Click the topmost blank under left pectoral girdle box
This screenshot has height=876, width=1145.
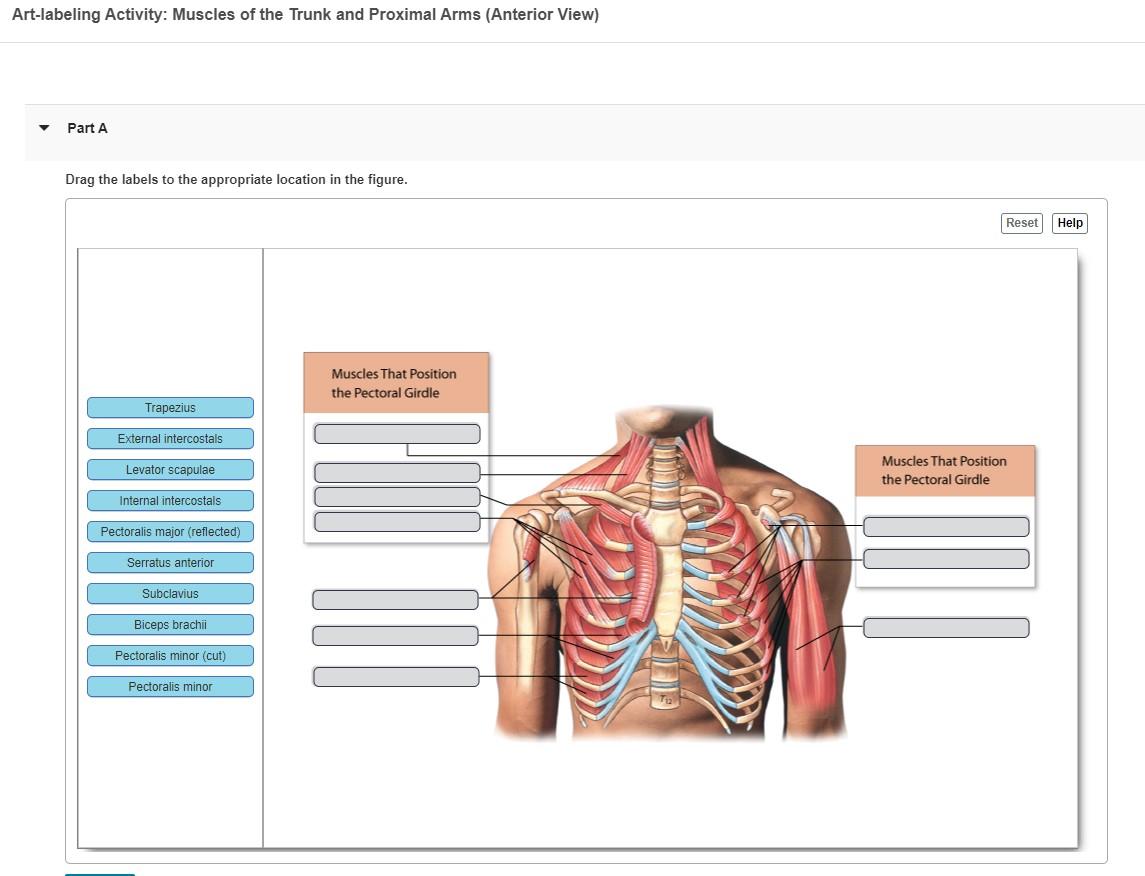point(397,432)
